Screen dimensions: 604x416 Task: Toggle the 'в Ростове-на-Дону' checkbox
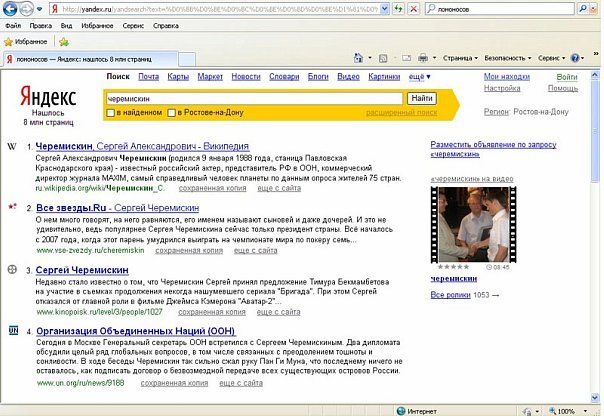click(x=173, y=113)
